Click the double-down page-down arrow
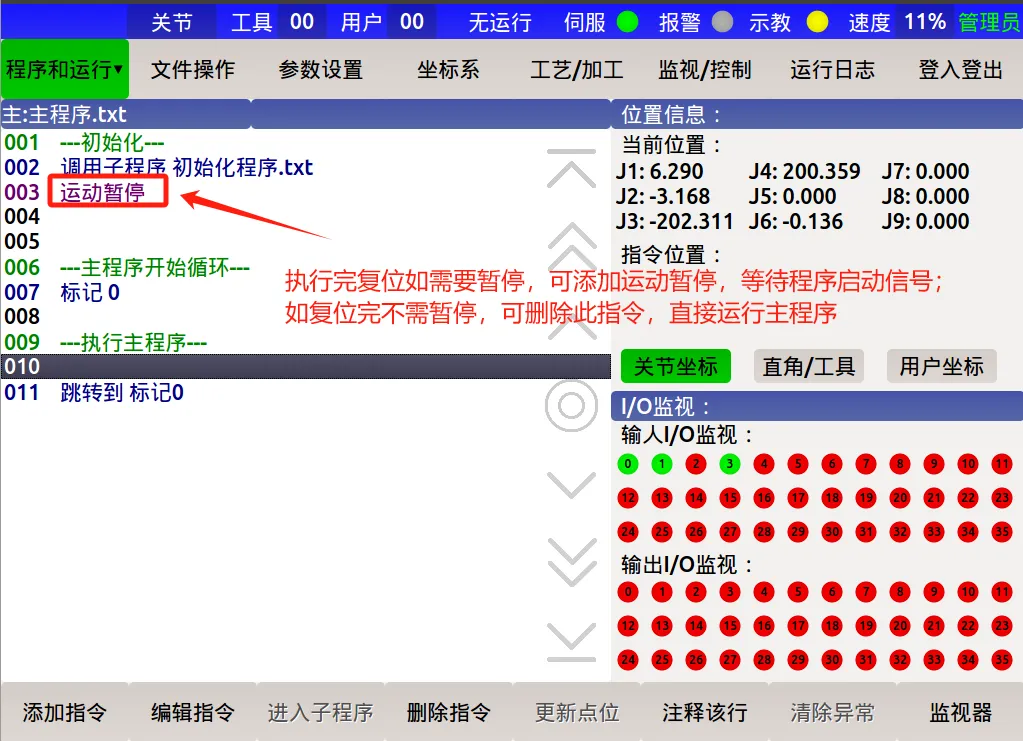 click(x=572, y=562)
